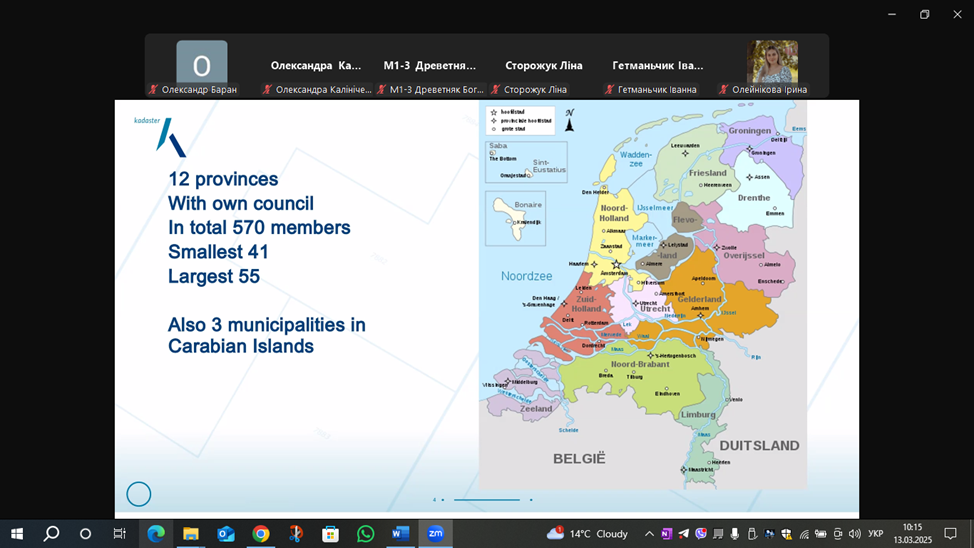Click muted mic icon beside Олейнікова Ірина name

724,89
